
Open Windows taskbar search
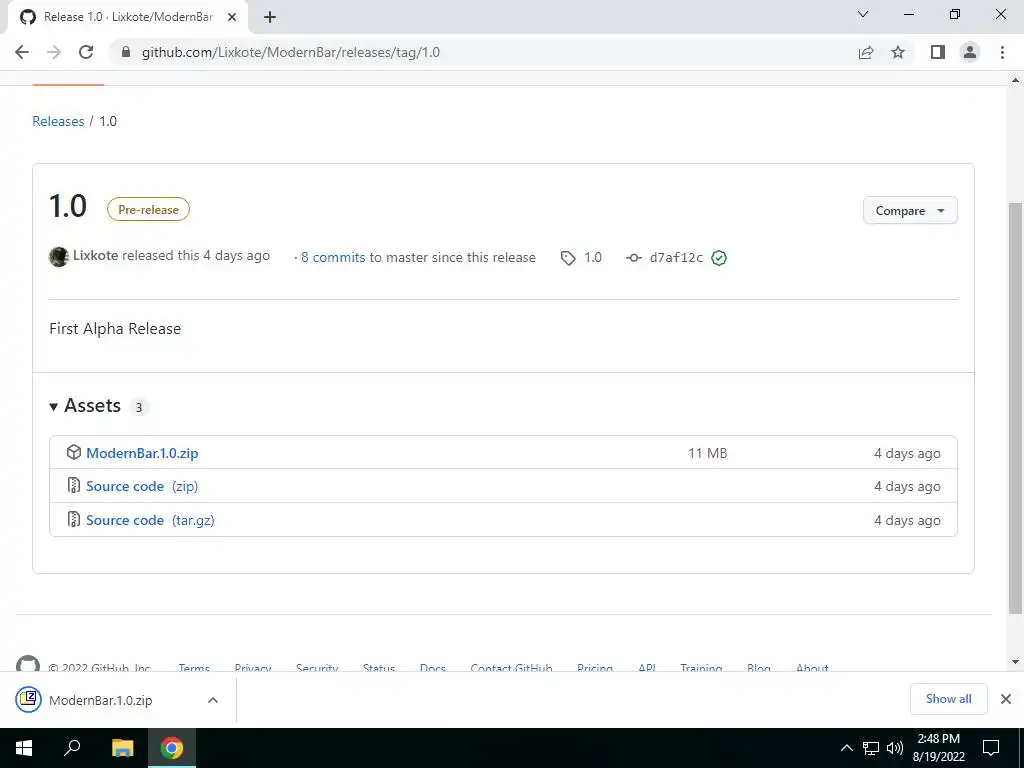[72, 748]
